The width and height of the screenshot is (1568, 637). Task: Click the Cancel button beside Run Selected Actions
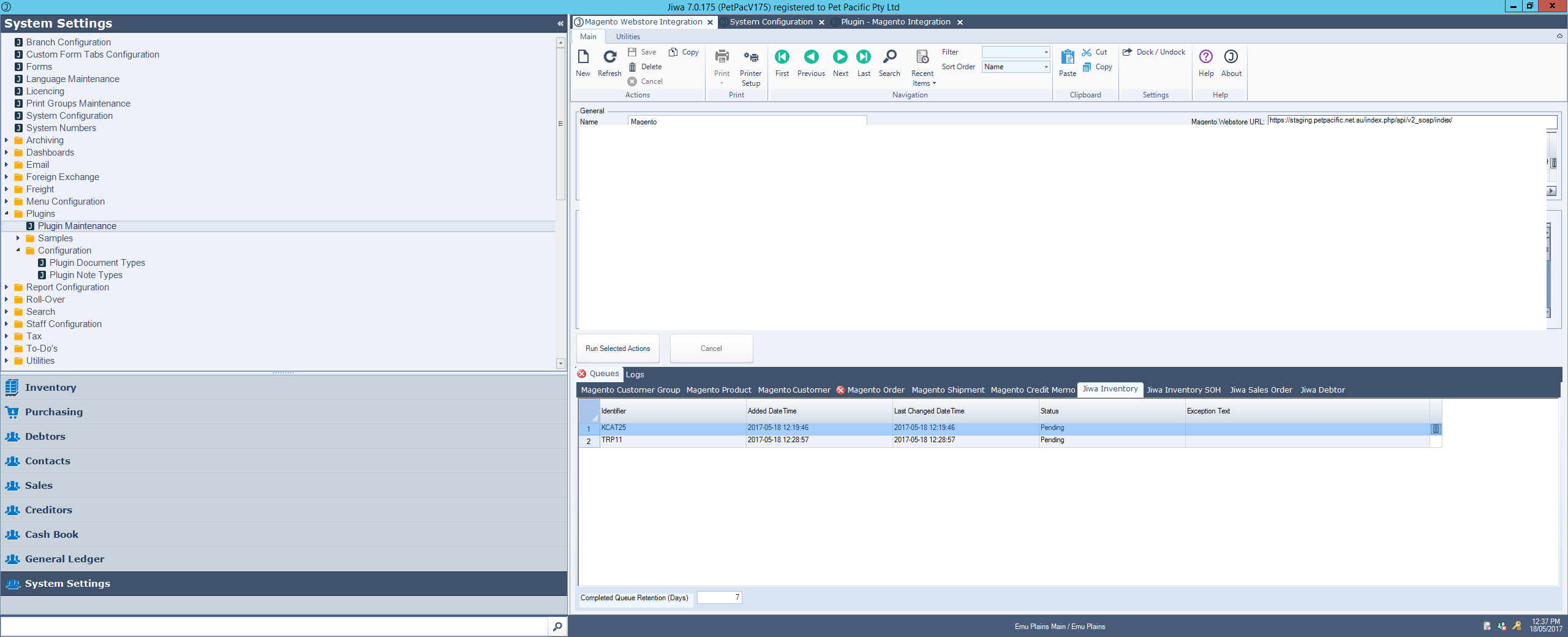(710, 349)
